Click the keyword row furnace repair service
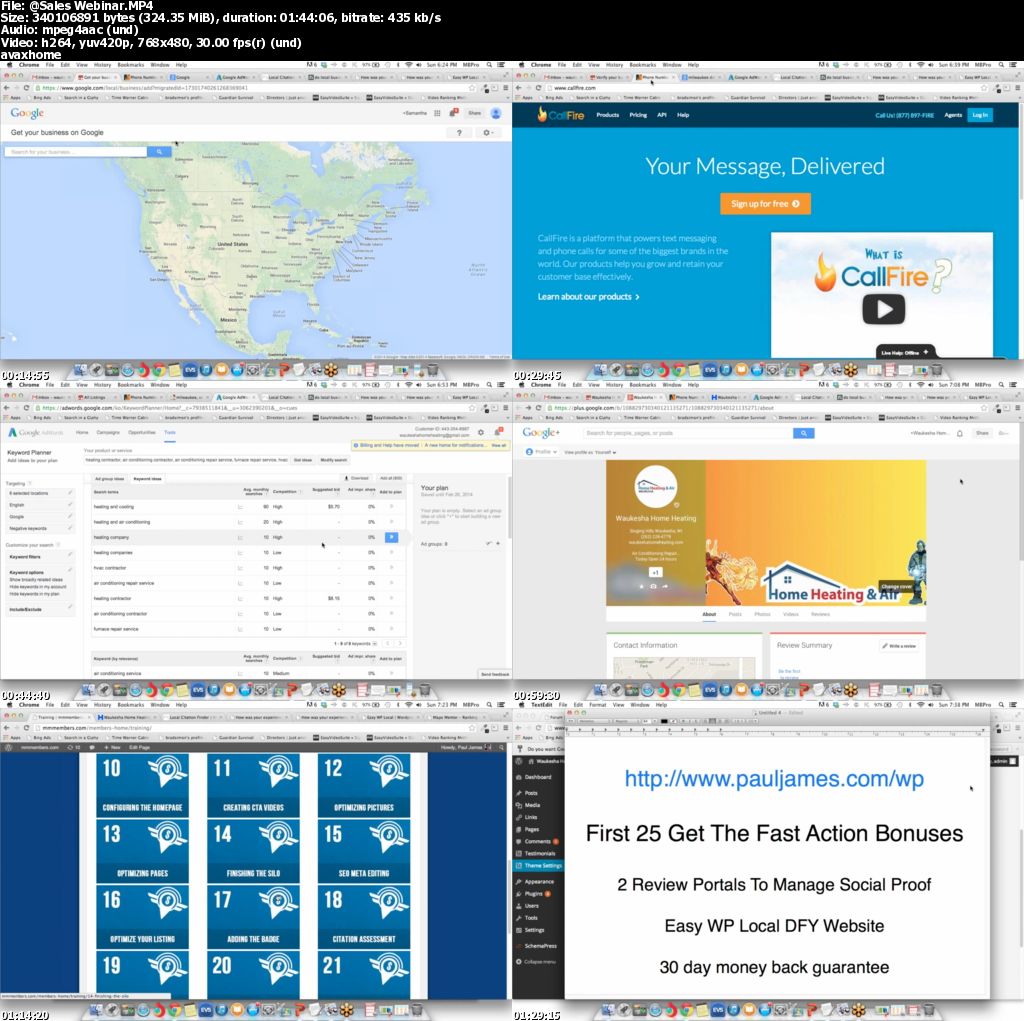This screenshot has width=1024, height=1021. [x=248, y=629]
